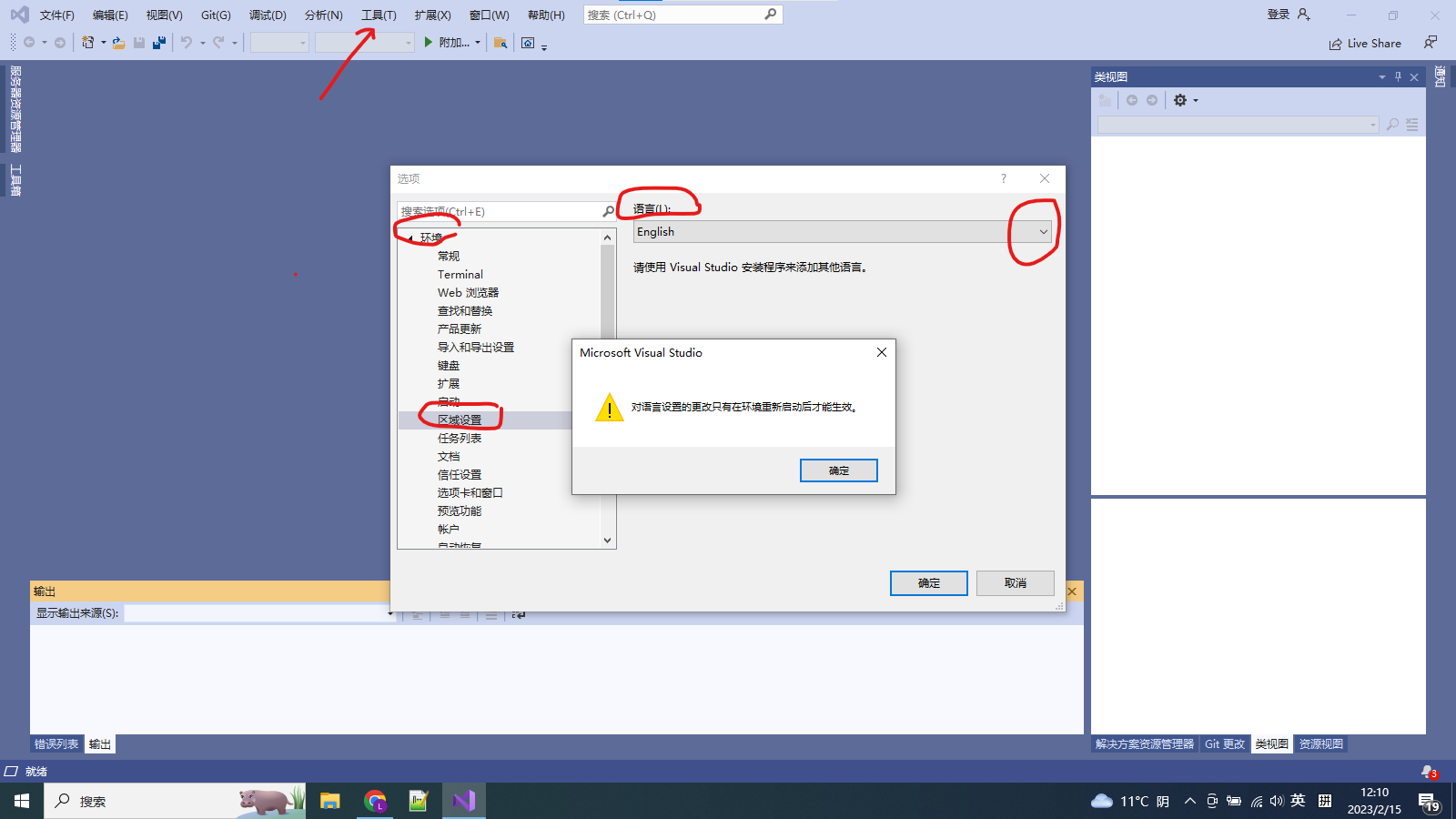Open redo history dropdown arrow

[235, 43]
